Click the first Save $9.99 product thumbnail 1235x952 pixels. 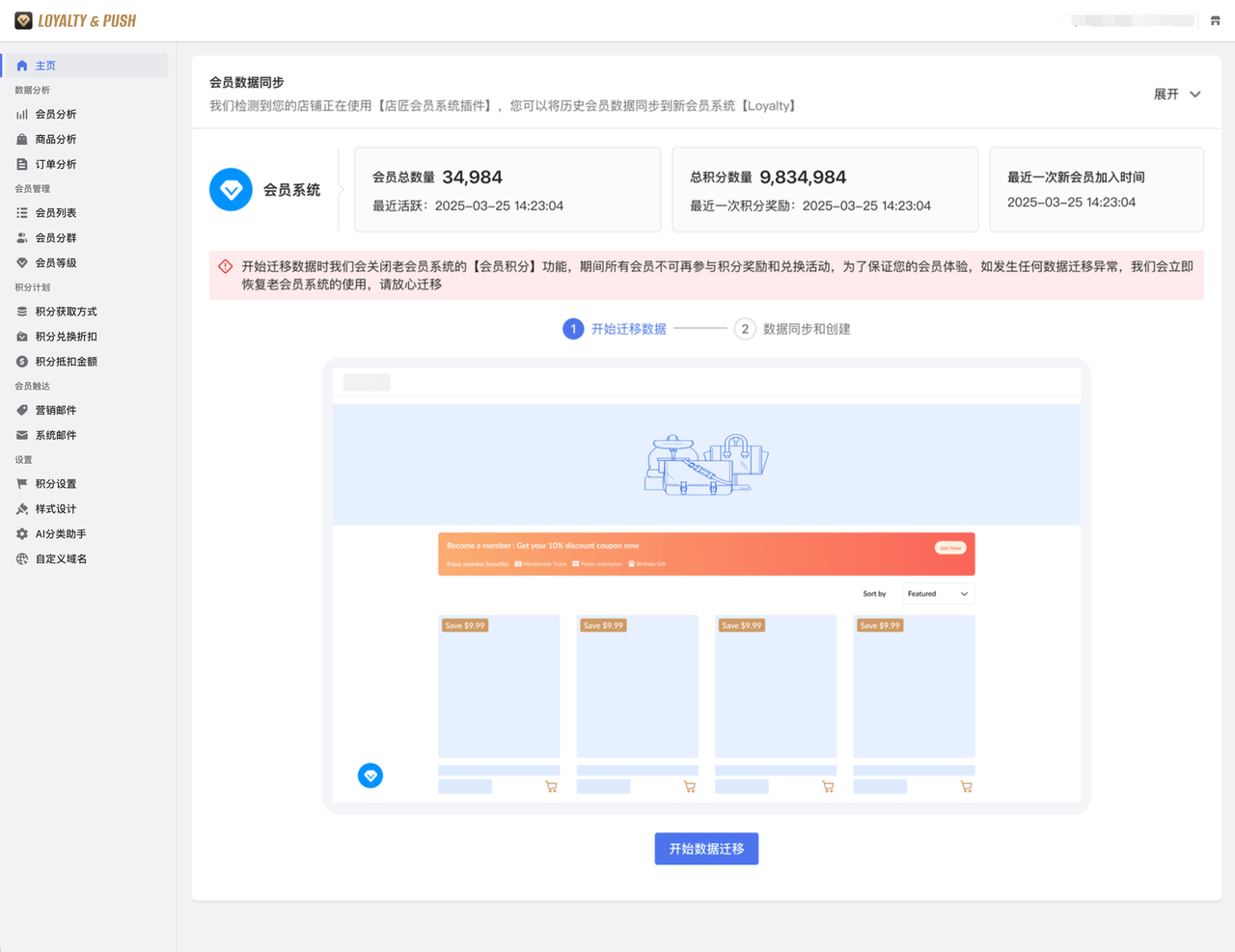click(499, 687)
